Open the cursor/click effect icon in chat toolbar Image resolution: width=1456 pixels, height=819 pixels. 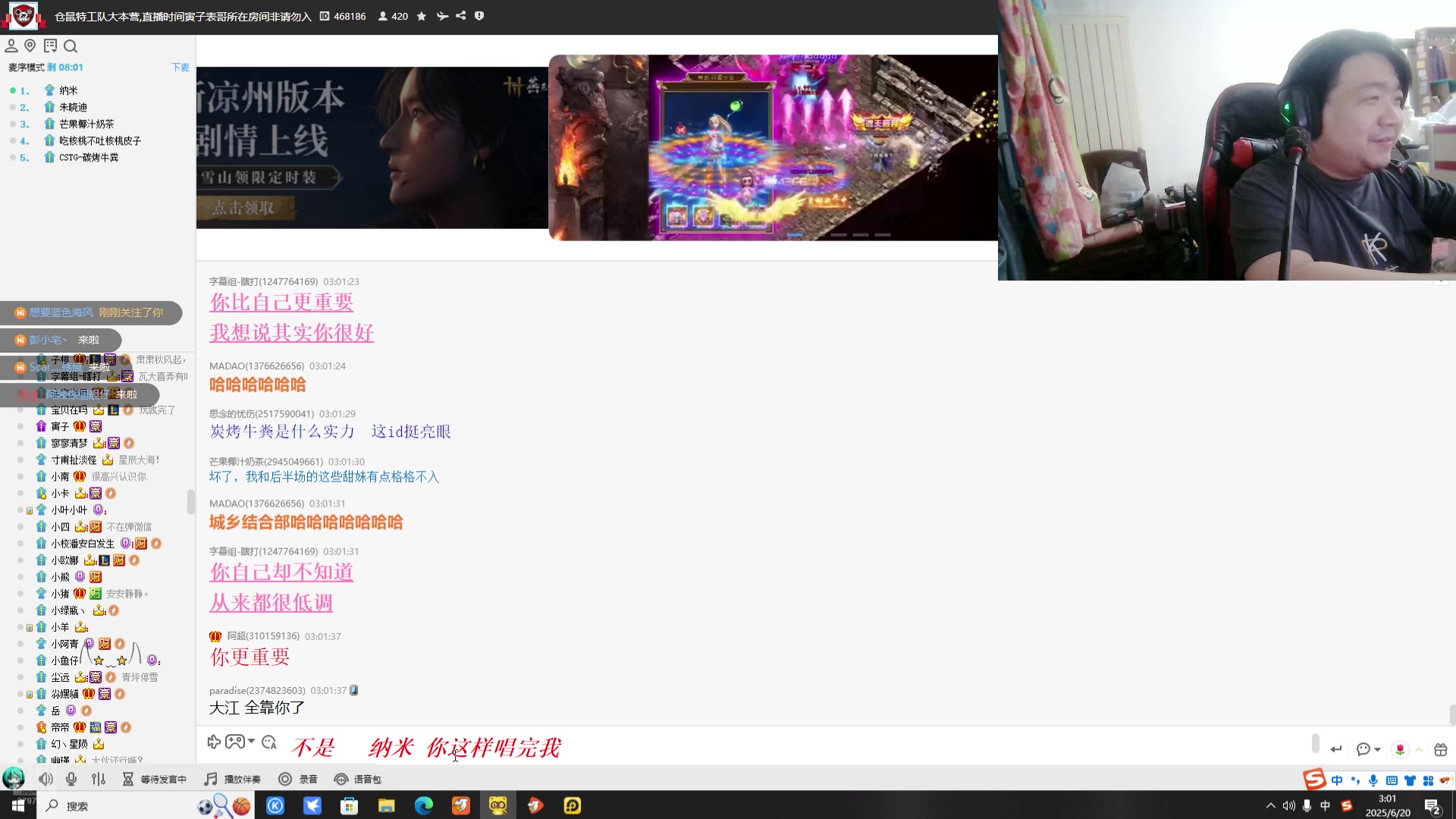(214, 742)
